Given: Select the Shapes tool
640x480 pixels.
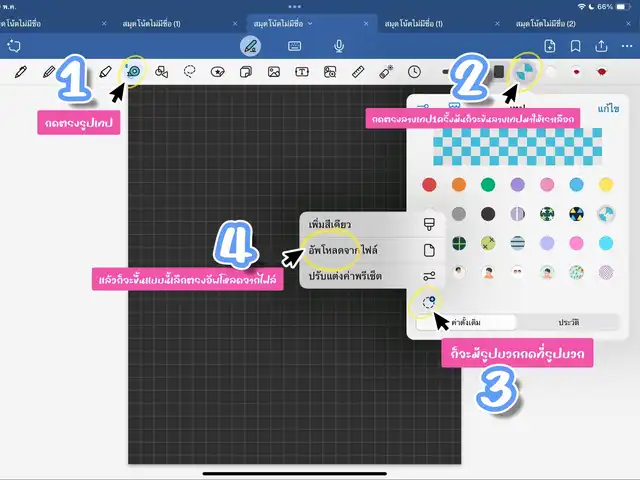Looking at the screenshot, I should [161, 72].
